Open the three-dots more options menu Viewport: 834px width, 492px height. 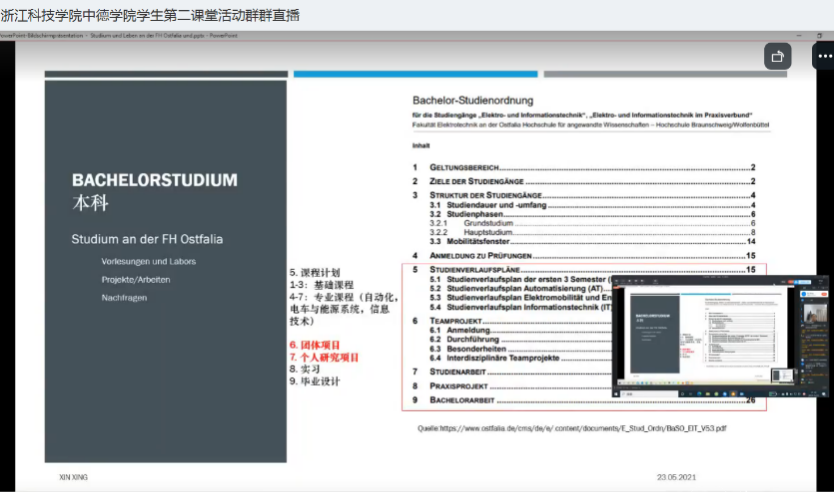(822, 57)
